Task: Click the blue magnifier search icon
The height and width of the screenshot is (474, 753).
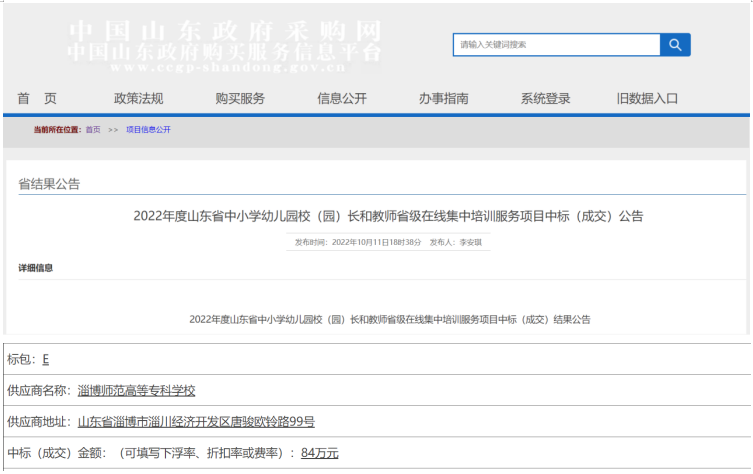Action: click(x=675, y=45)
